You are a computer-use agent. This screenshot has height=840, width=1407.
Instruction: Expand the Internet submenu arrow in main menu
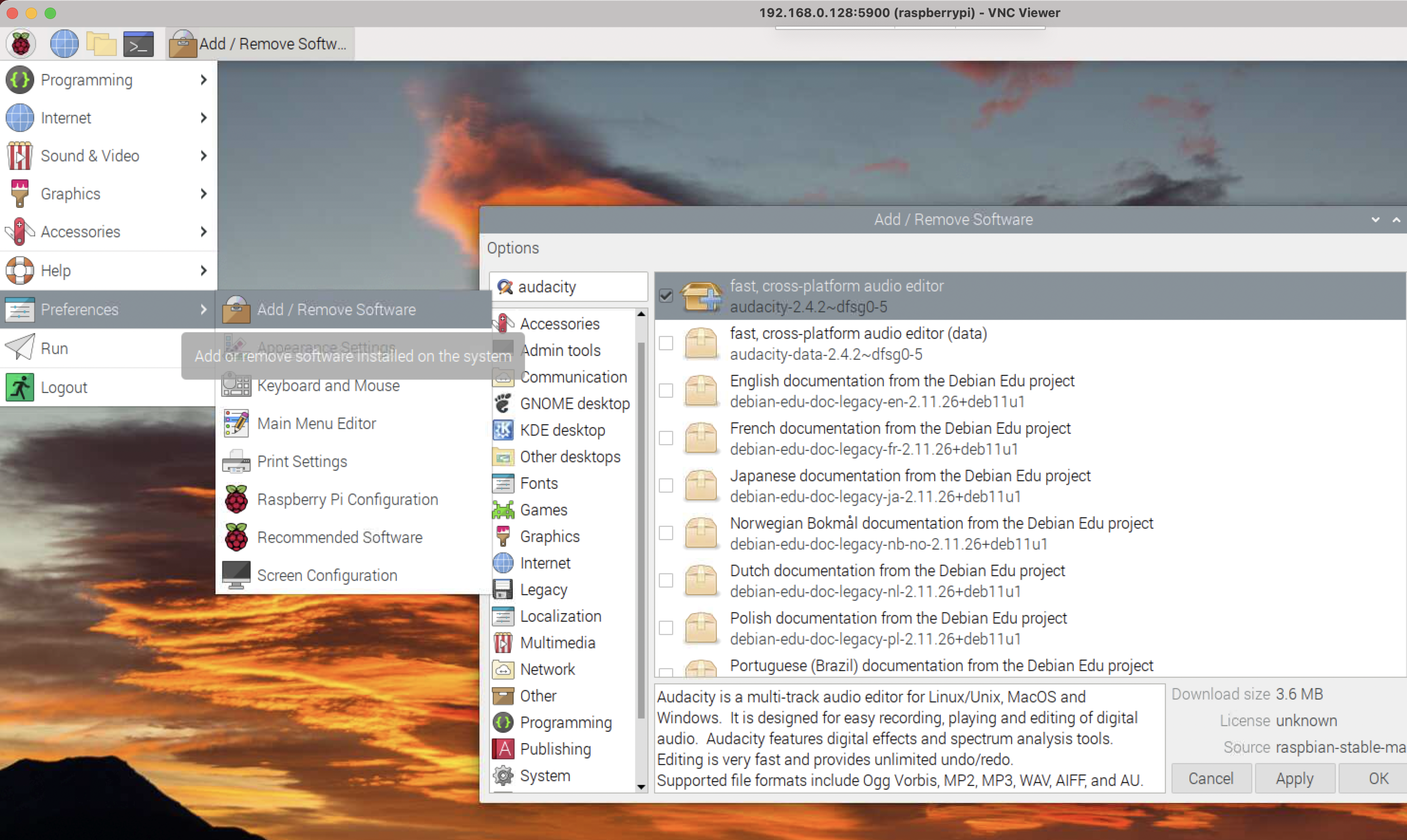tap(204, 118)
